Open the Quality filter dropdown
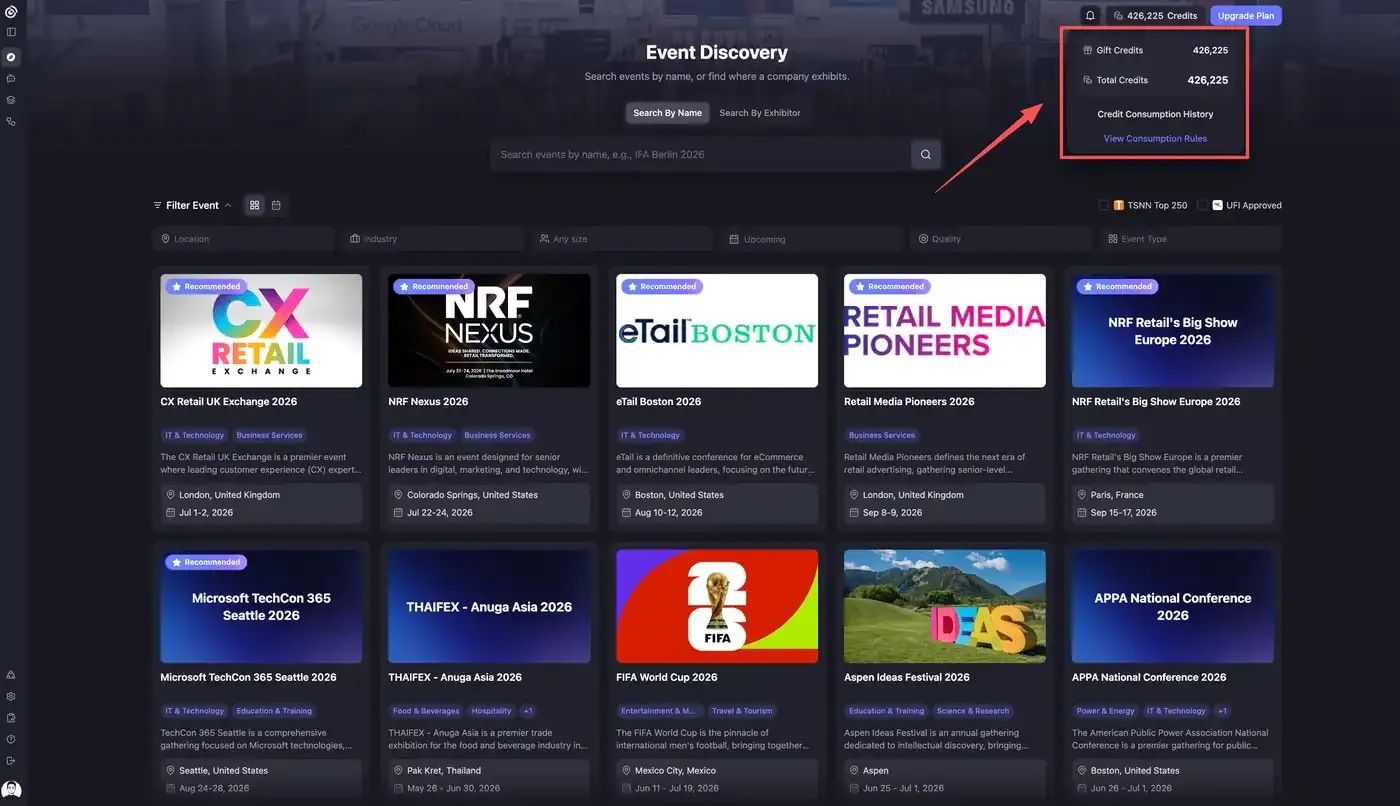The height and width of the screenshot is (806, 1400). tap(1001, 239)
